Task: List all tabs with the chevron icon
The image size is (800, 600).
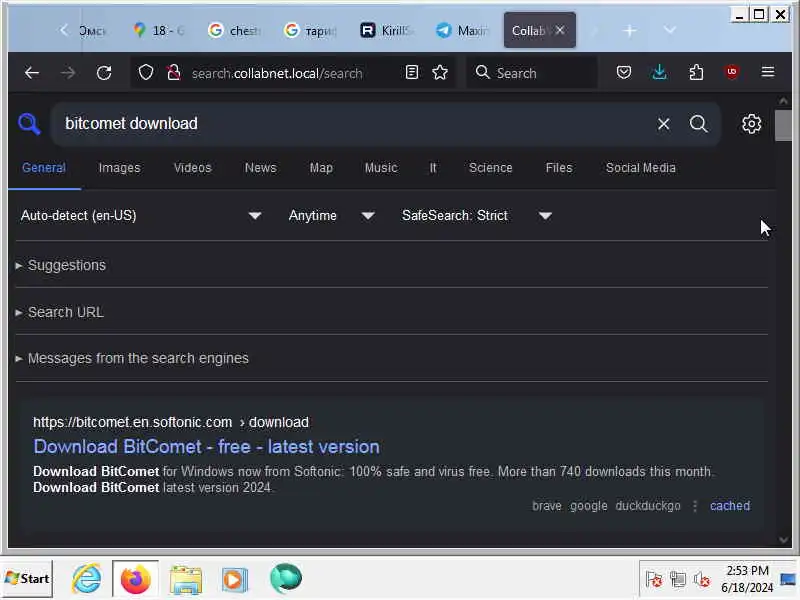Action: (x=670, y=30)
